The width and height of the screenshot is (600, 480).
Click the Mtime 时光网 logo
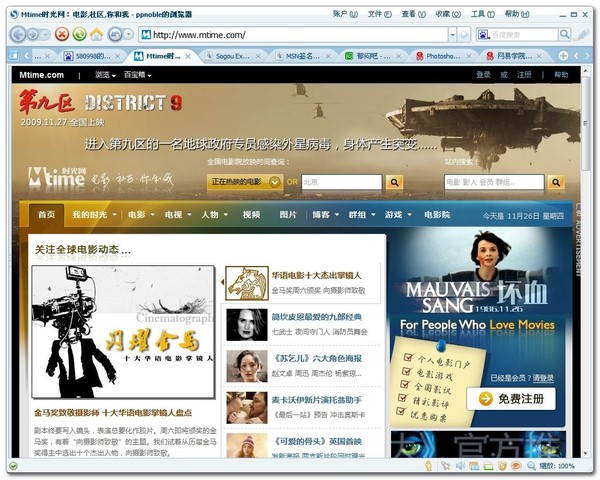57,177
